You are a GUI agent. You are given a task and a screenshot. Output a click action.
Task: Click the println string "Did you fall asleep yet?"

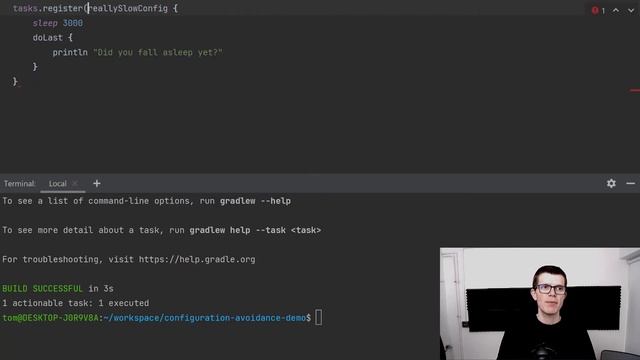click(x=158, y=52)
